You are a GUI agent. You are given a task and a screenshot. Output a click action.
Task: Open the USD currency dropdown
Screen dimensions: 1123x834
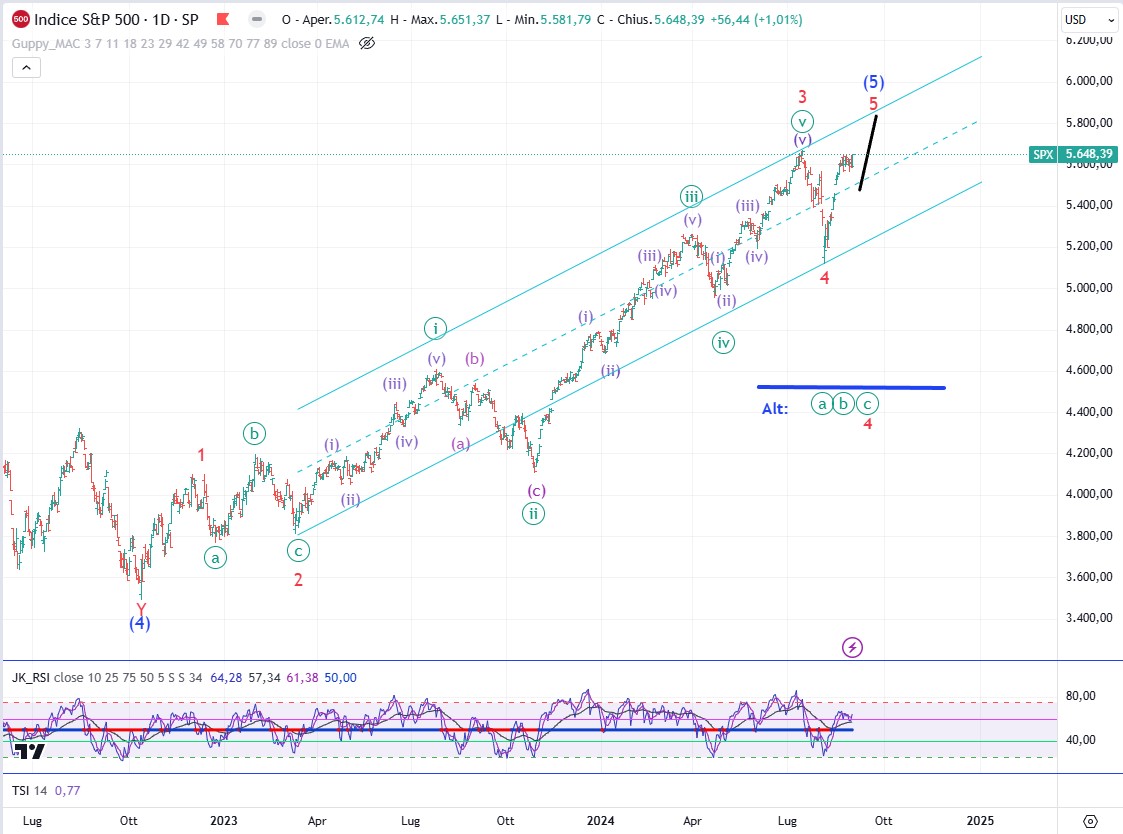click(x=1089, y=20)
